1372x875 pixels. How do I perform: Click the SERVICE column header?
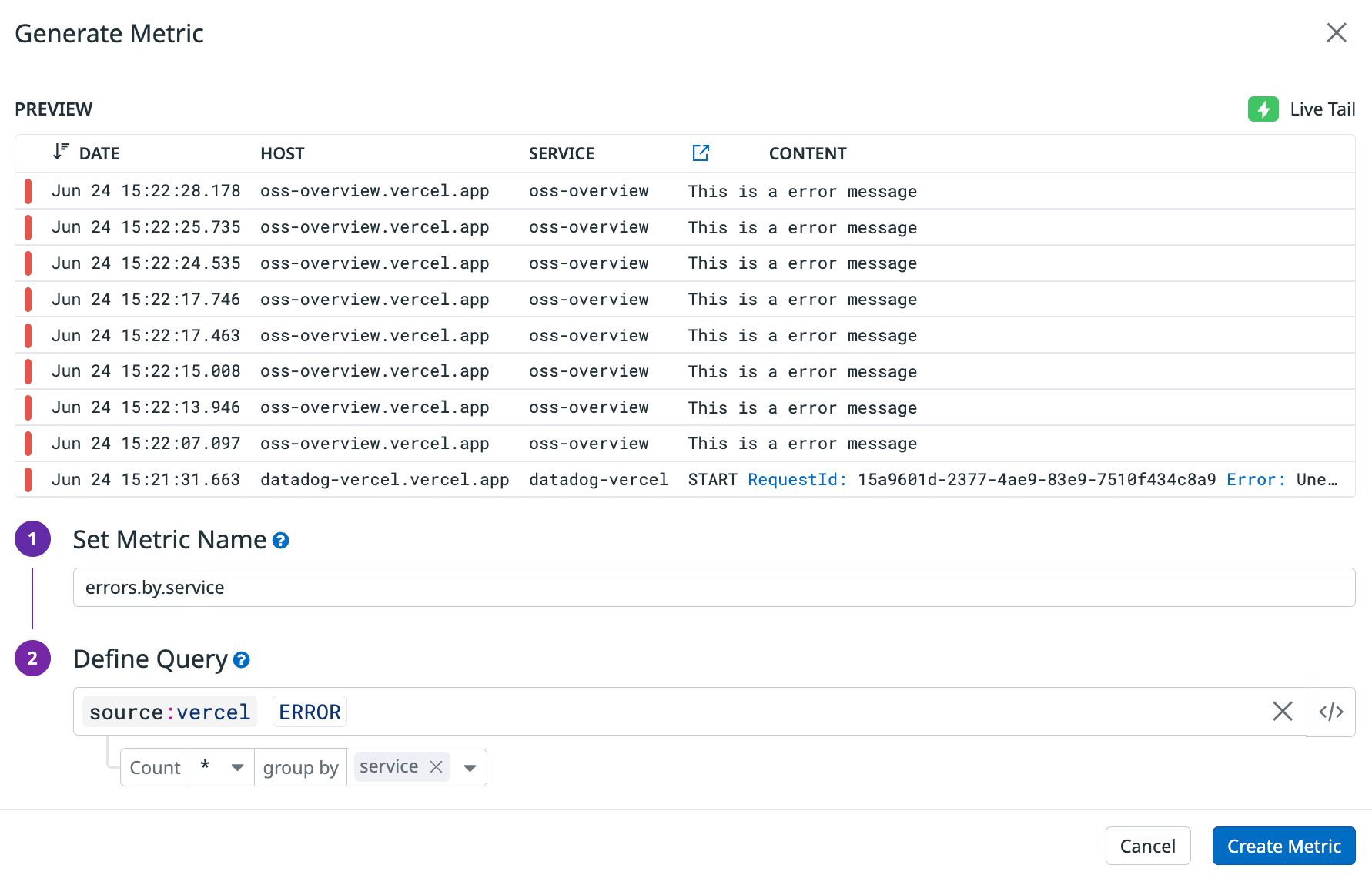pyautogui.click(x=561, y=153)
